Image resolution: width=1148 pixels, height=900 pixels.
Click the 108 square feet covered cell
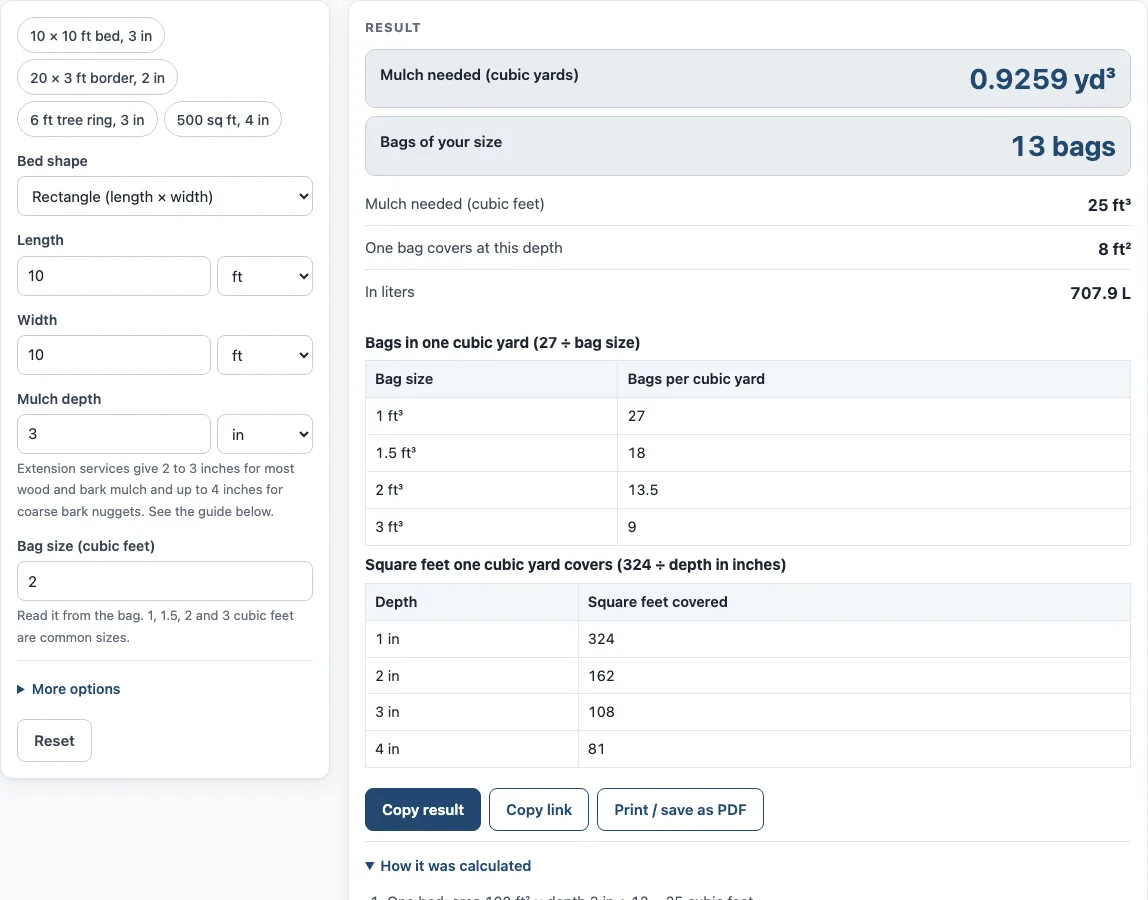click(854, 712)
